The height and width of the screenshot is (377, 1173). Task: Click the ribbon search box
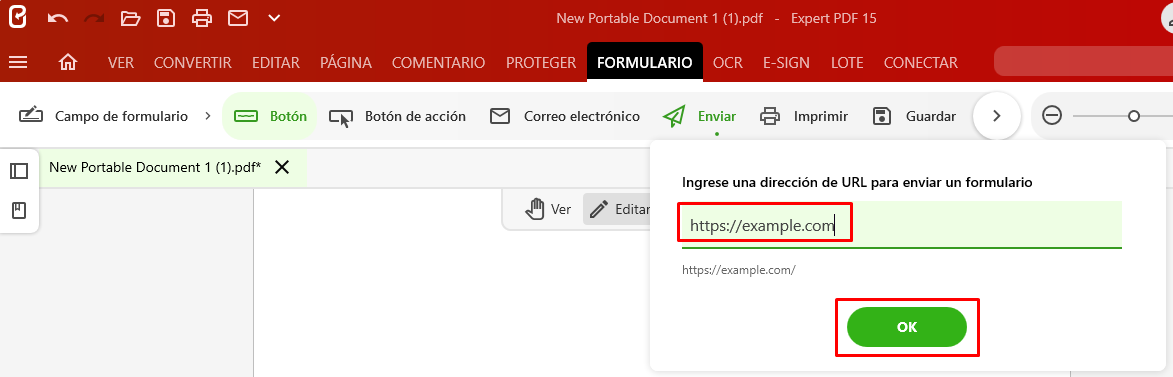tap(1083, 61)
